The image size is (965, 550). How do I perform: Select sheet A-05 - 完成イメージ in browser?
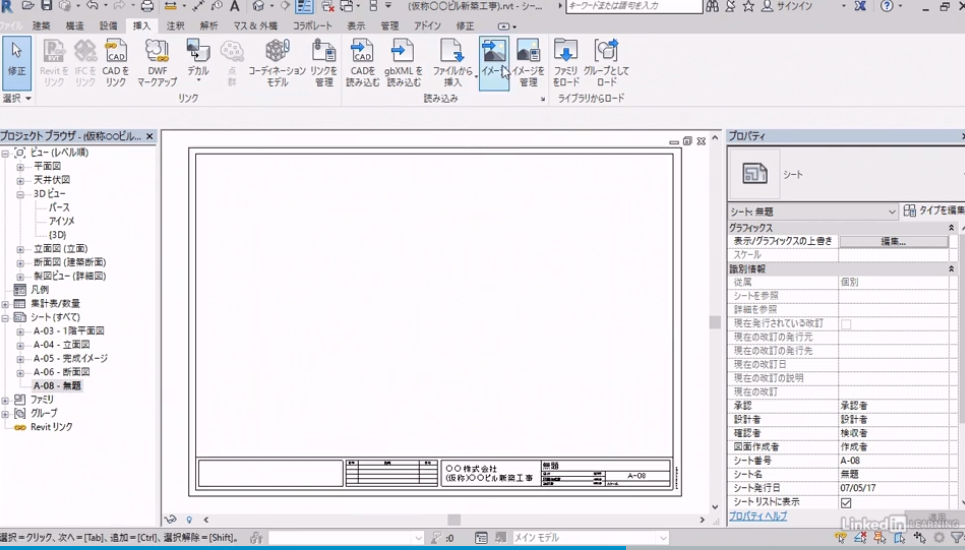[x=70, y=358]
